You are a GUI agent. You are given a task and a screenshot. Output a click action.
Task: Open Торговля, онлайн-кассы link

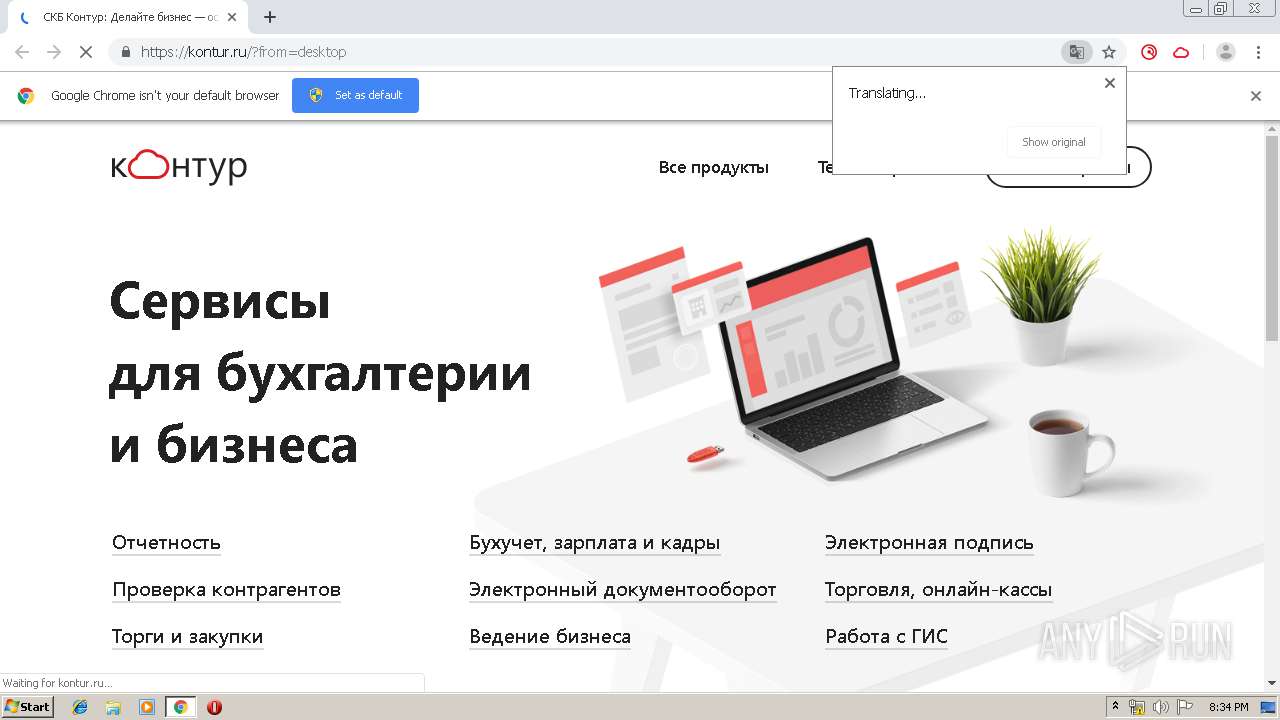coord(938,590)
